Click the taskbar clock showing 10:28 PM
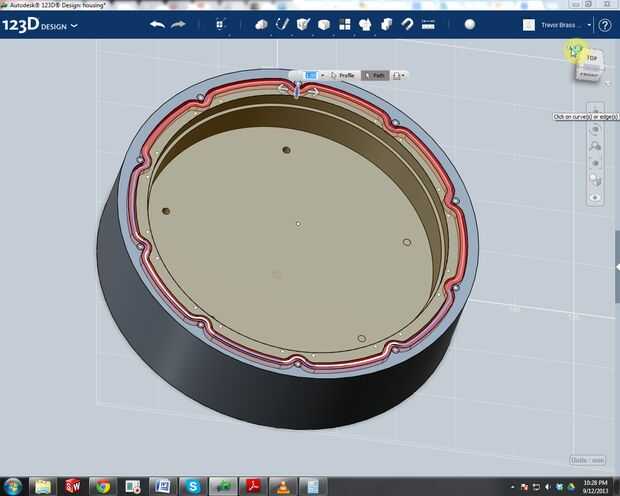 (x=595, y=487)
